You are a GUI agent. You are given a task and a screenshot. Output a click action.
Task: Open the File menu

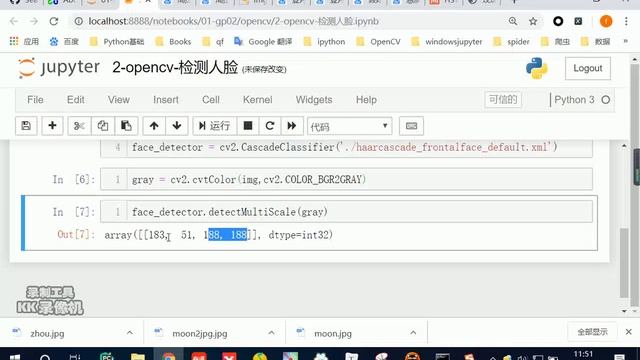tap(35, 100)
